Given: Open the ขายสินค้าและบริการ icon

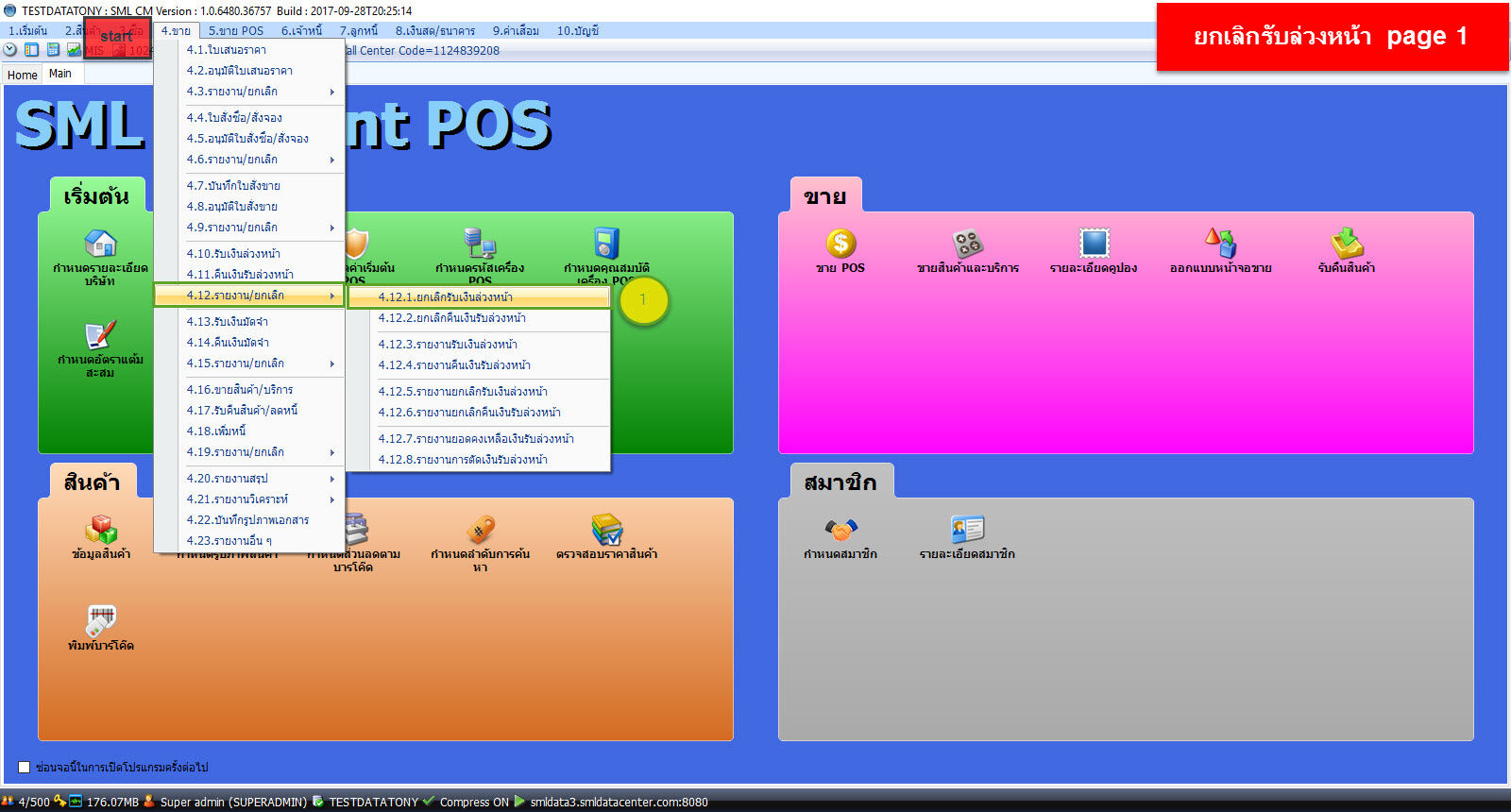Looking at the screenshot, I should coord(967,244).
